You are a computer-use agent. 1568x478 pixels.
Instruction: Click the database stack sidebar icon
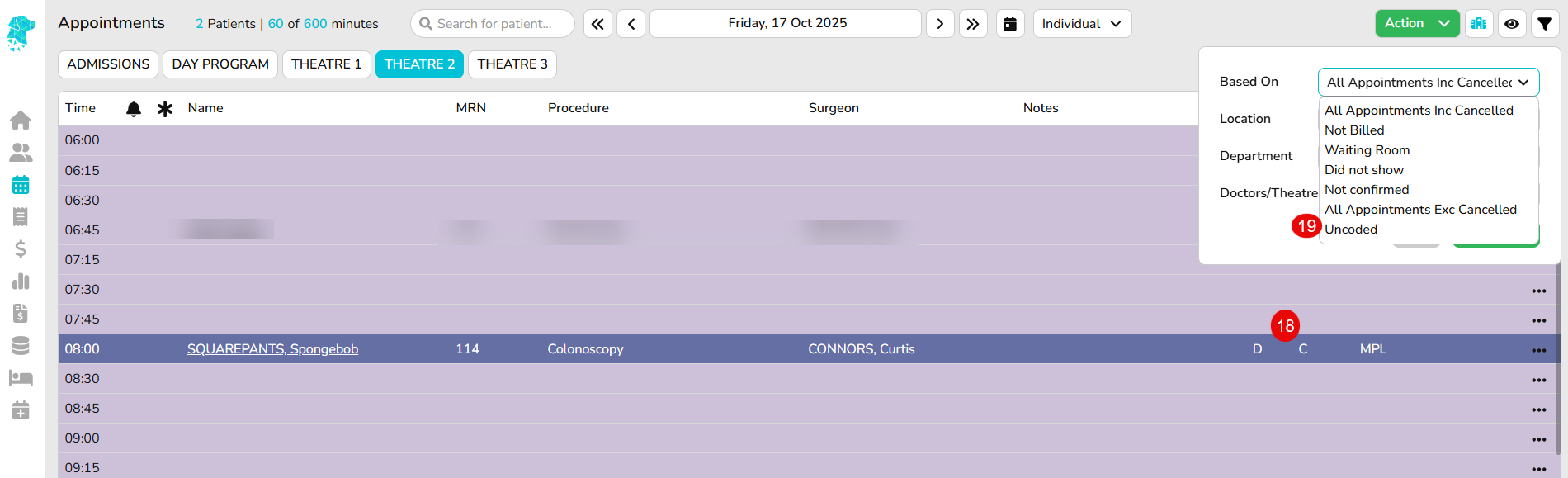tap(21, 346)
